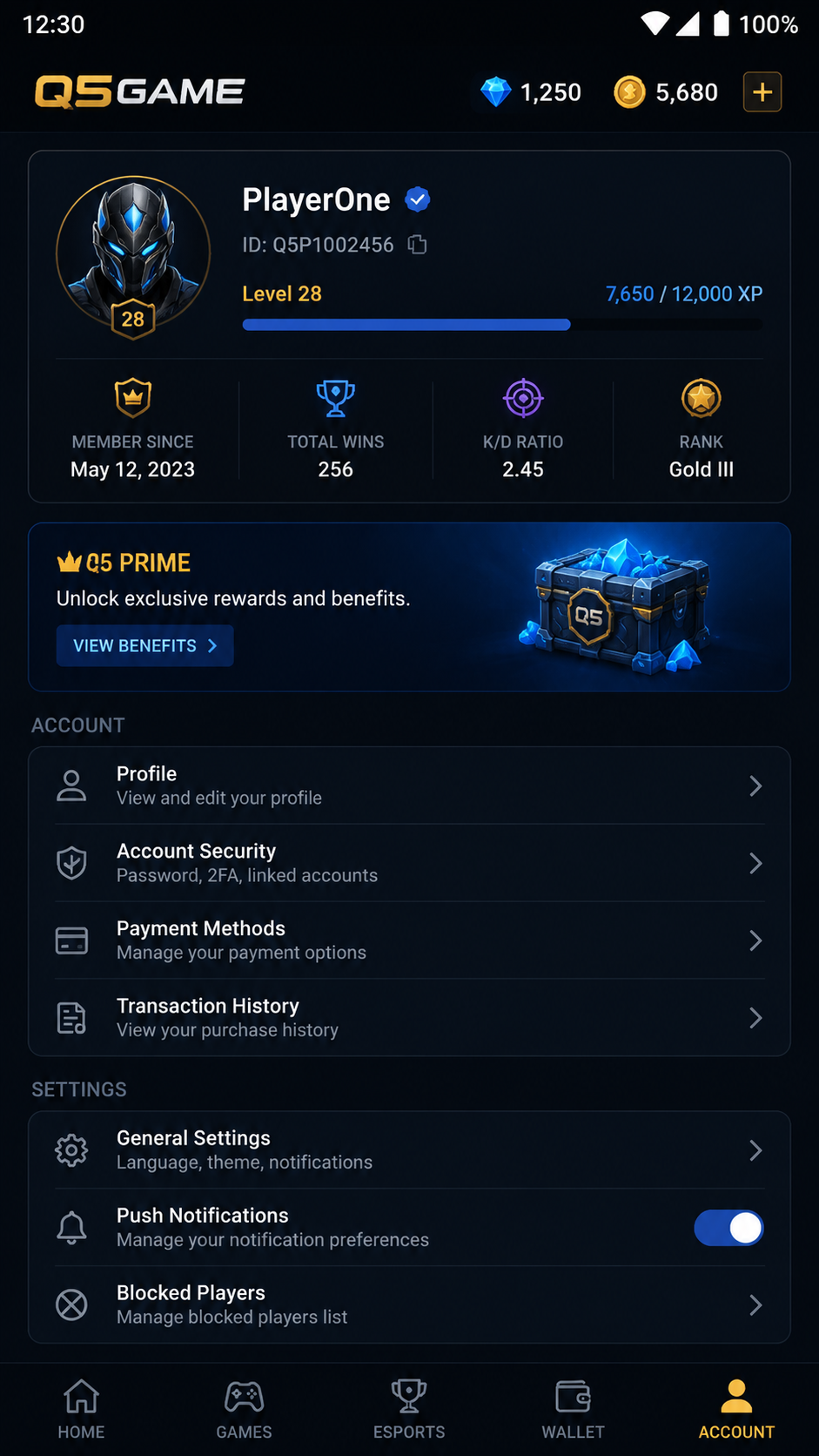This screenshot has width=819, height=1456.
Task: Tap the K/D Ratio crosshair icon
Action: [x=523, y=398]
